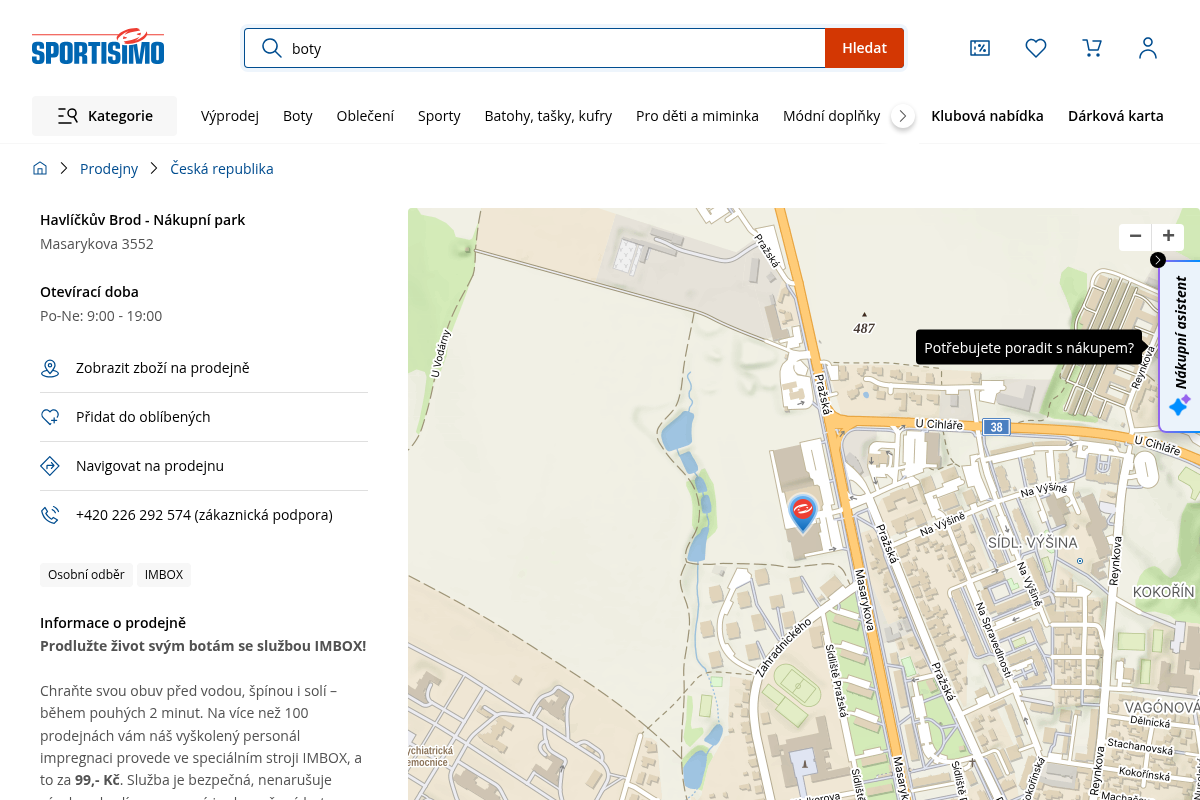Click the Hledat search button

(864, 48)
